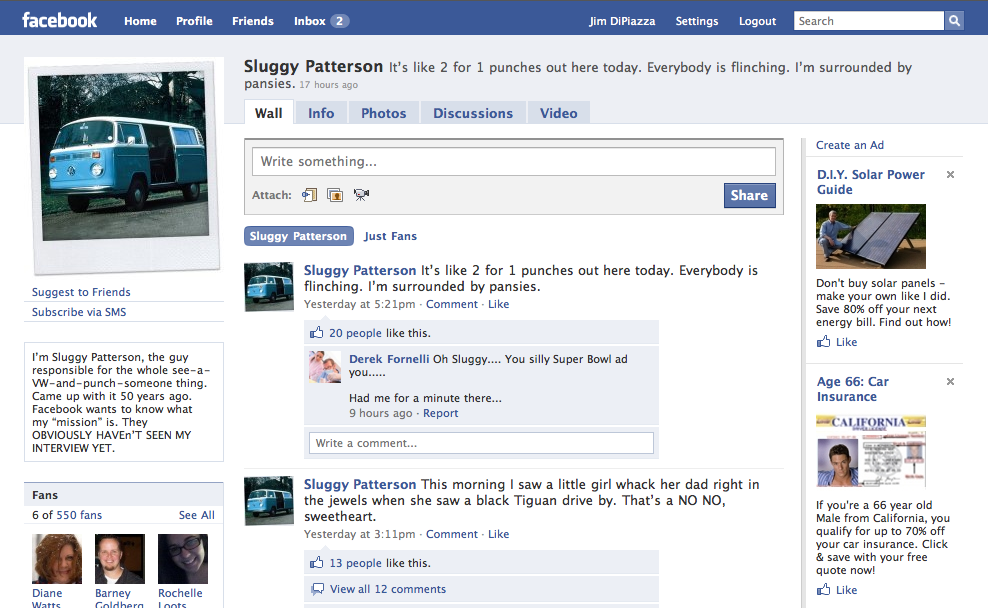Viewport: 988px width, 608px height.
Task: Switch to the Discussions tab
Action: [473, 113]
